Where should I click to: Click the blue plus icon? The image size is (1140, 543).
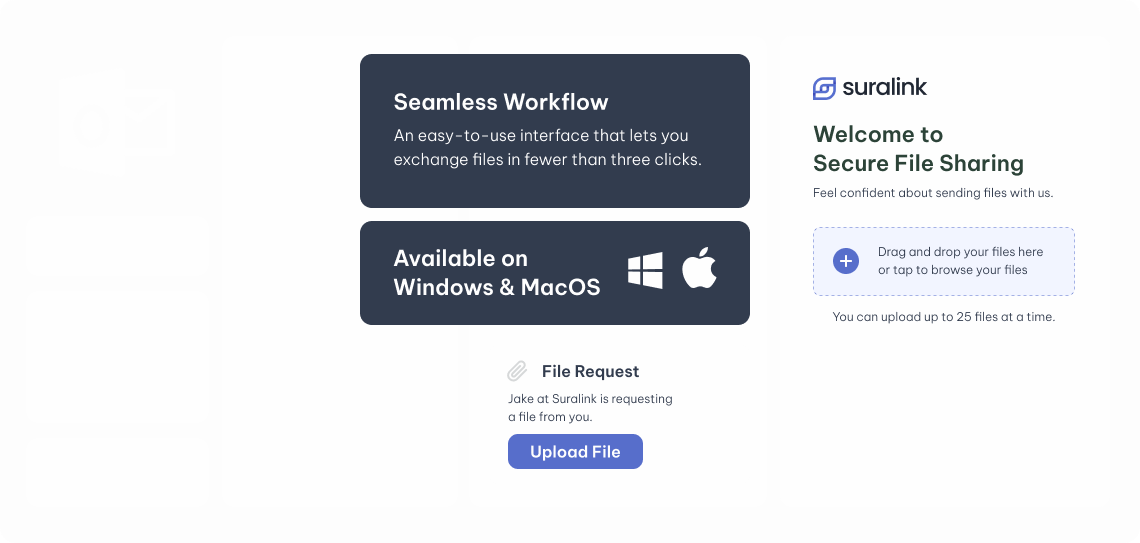pyautogui.click(x=846, y=261)
